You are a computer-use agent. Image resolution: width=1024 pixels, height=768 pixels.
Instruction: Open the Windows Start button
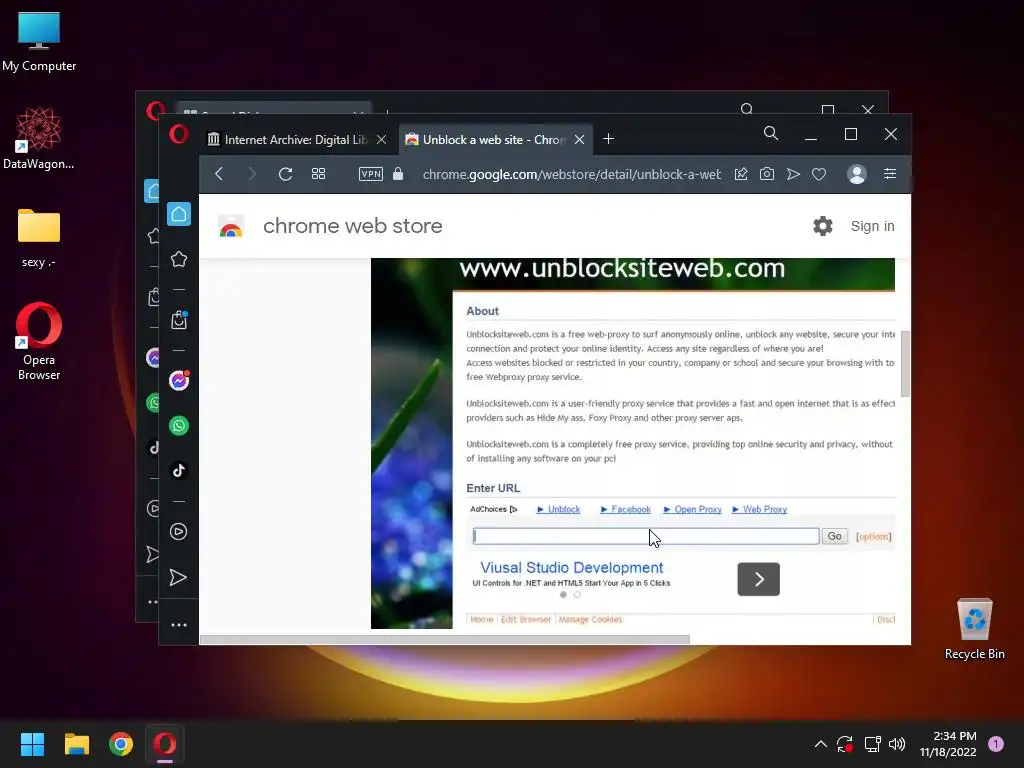(x=32, y=744)
